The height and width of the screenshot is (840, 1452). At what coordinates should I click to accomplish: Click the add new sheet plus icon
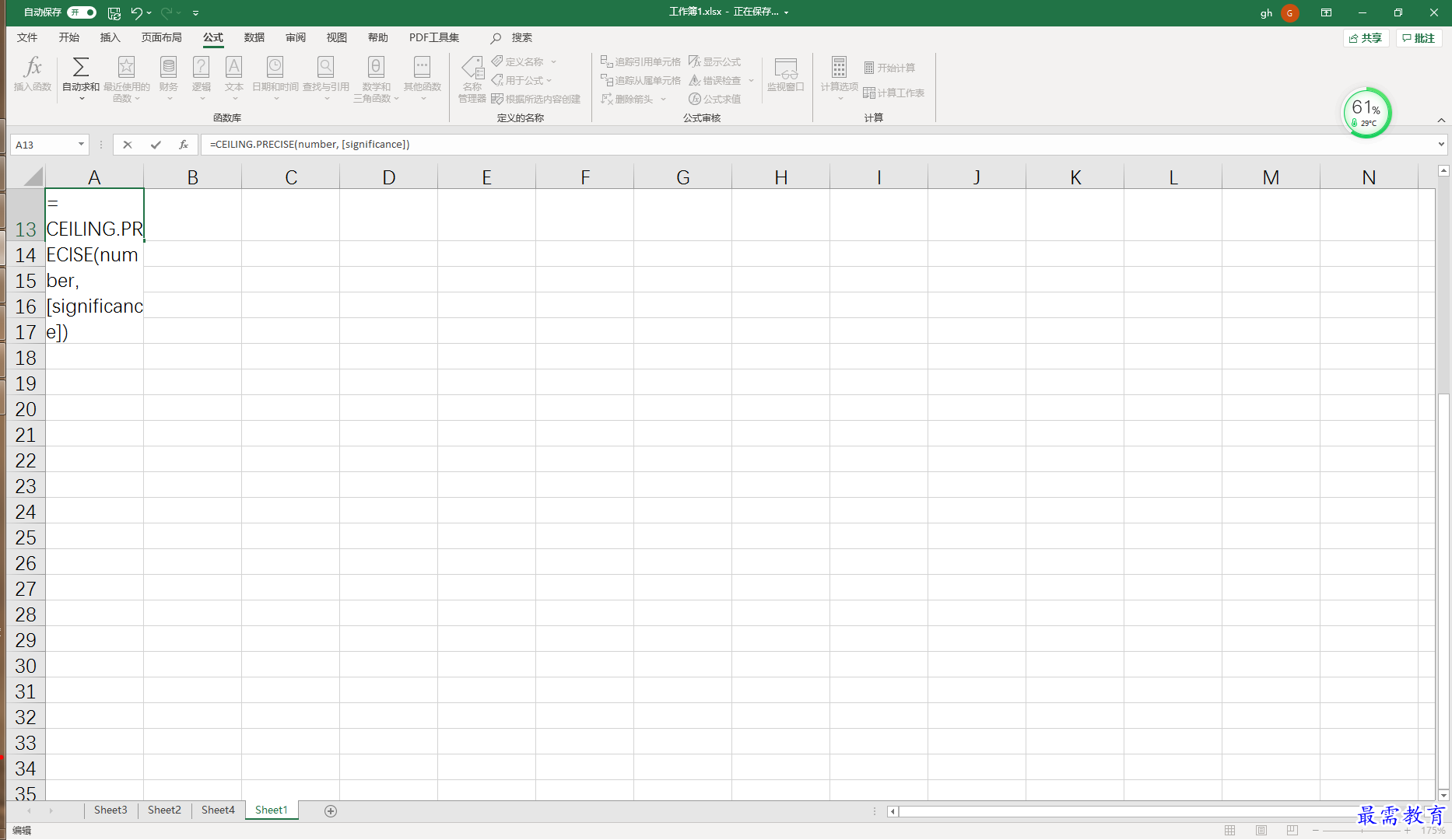click(x=331, y=811)
